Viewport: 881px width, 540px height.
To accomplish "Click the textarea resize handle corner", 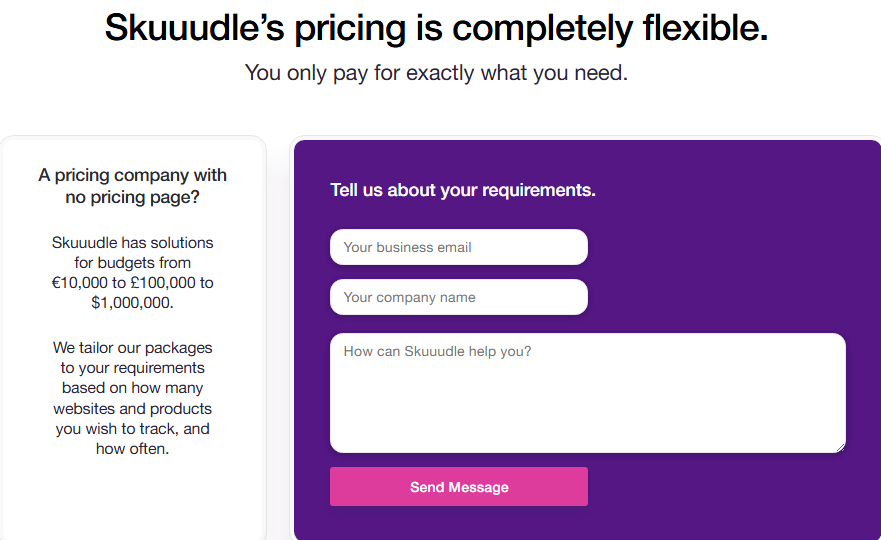I will (x=840, y=447).
